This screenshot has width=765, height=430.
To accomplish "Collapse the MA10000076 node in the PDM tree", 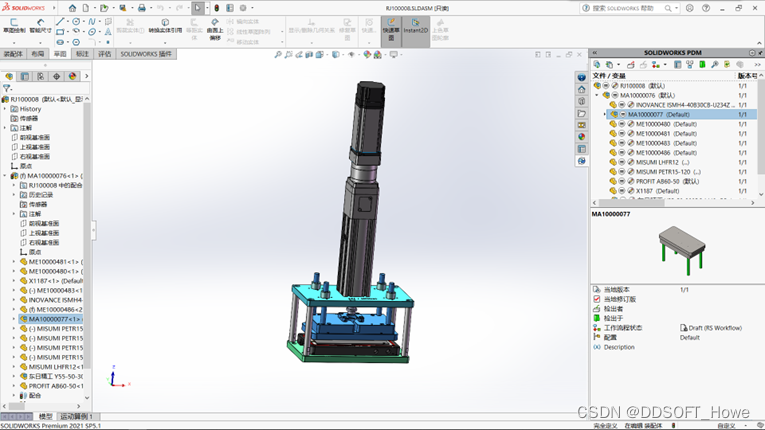I will point(599,96).
